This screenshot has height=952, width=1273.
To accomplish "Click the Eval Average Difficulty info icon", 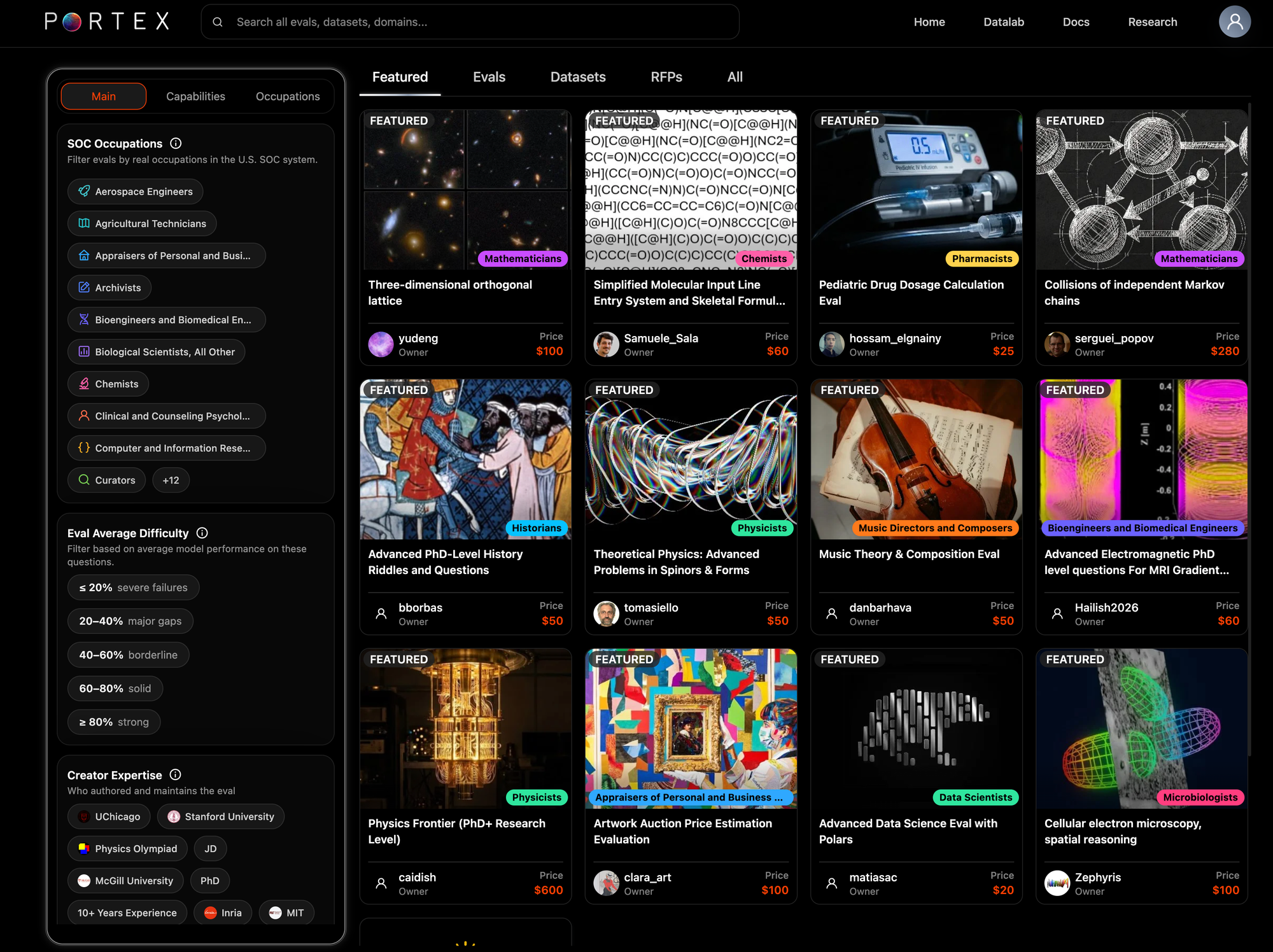I will (202, 533).
